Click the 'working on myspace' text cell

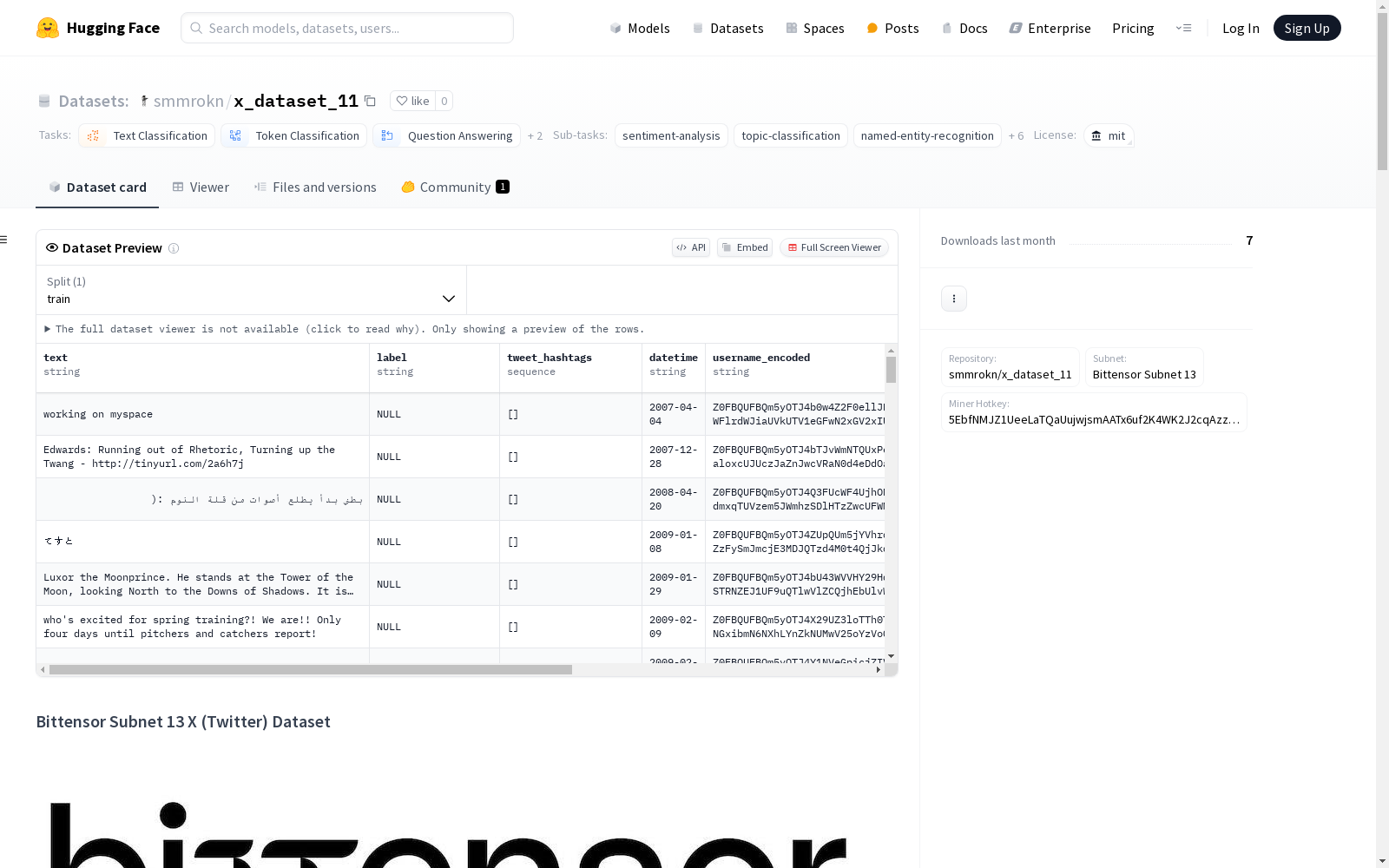203,415
